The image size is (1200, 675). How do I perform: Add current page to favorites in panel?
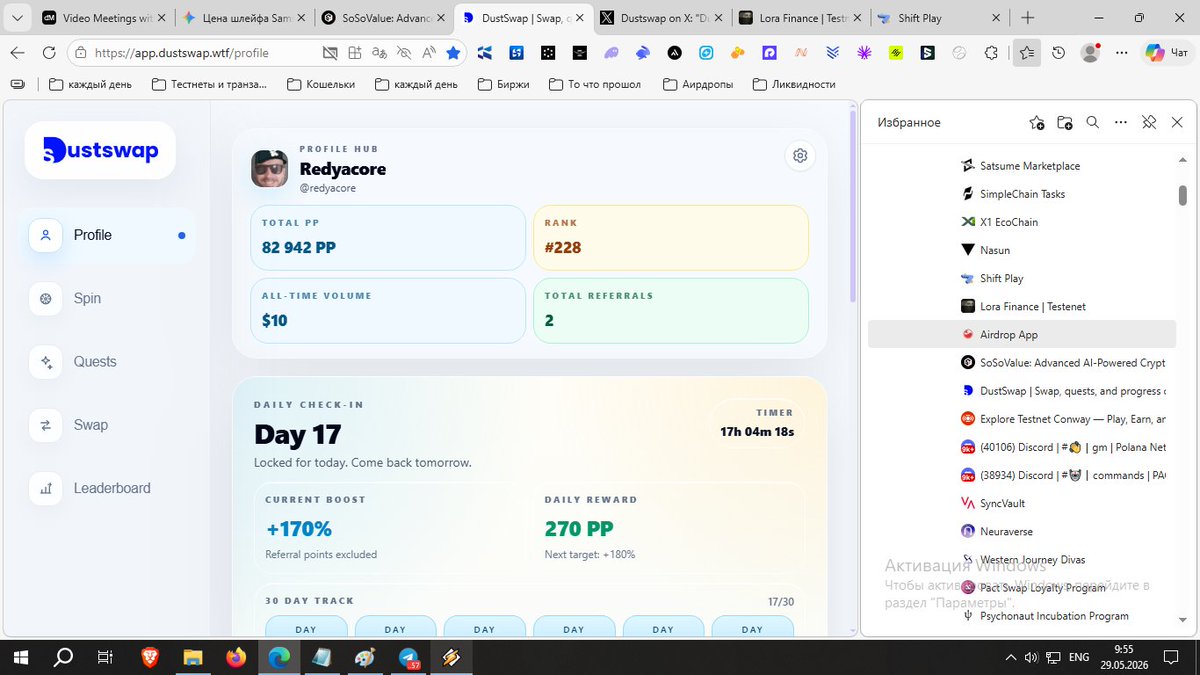(x=1037, y=123)
